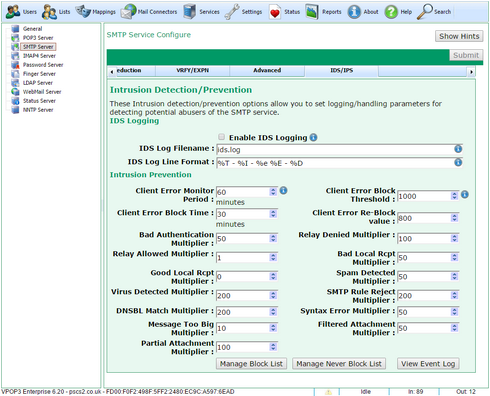Adjust Client Error Monitor Period spinner
The image size is (490, 396).
tap(273, 191)
